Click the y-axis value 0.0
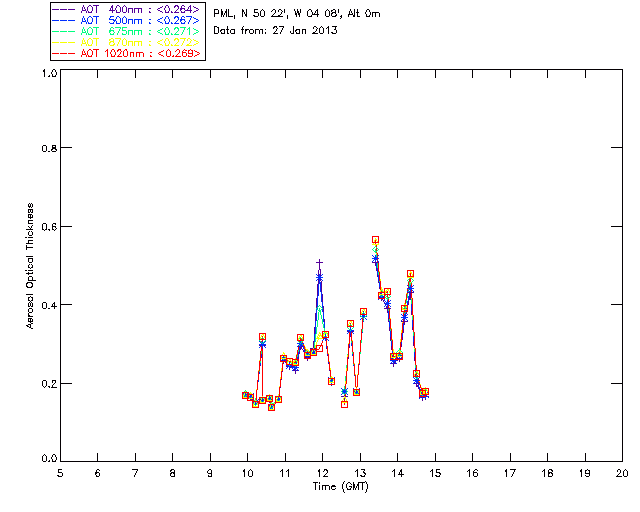 coord(49,459)
